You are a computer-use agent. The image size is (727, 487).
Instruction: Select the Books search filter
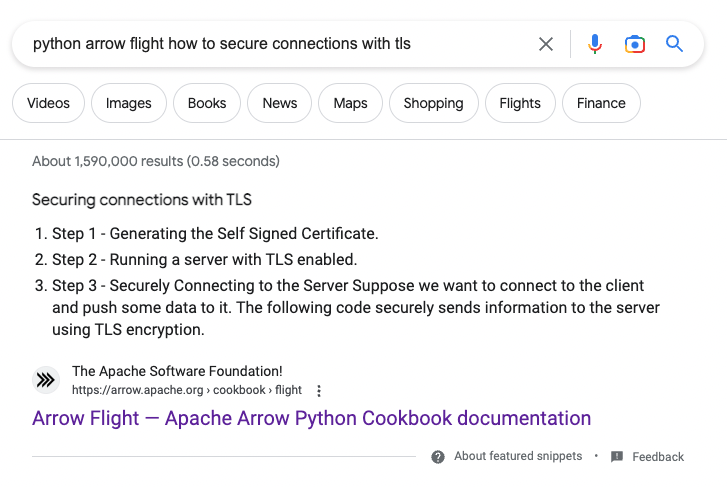(x=207, y=103)
